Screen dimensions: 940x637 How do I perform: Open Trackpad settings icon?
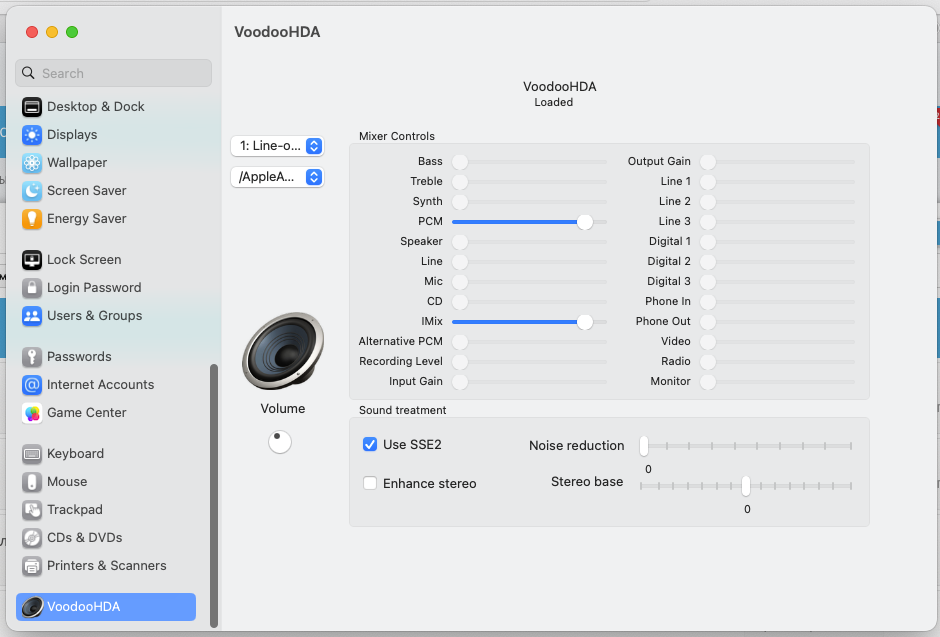[x=32, y=510]
